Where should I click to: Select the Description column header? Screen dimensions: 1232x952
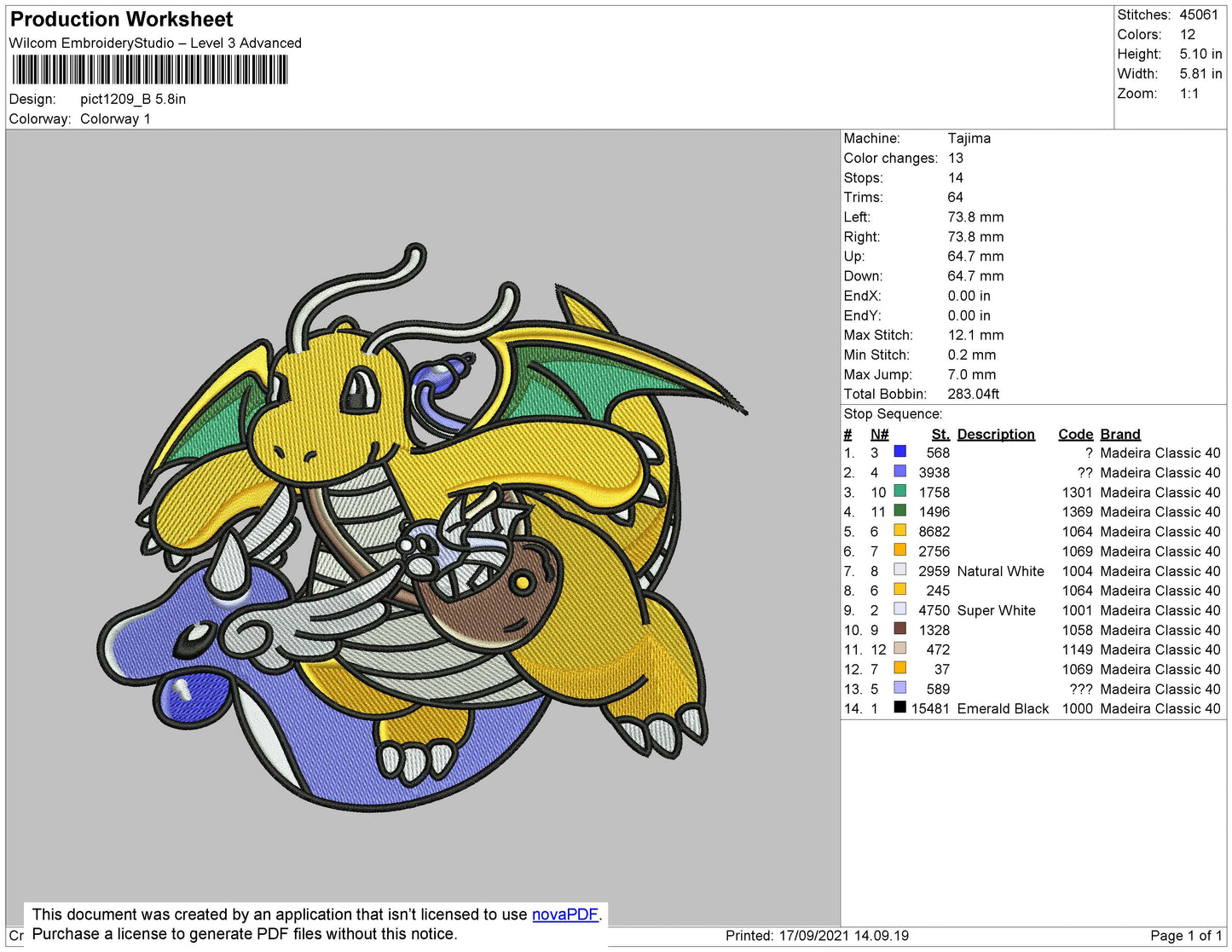[x=995, y=434]
